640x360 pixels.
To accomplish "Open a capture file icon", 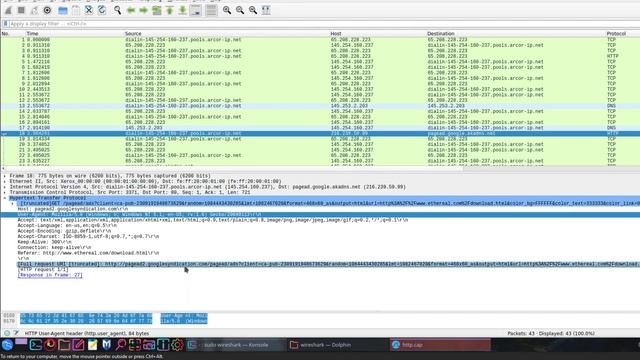I will click(63, 10).
